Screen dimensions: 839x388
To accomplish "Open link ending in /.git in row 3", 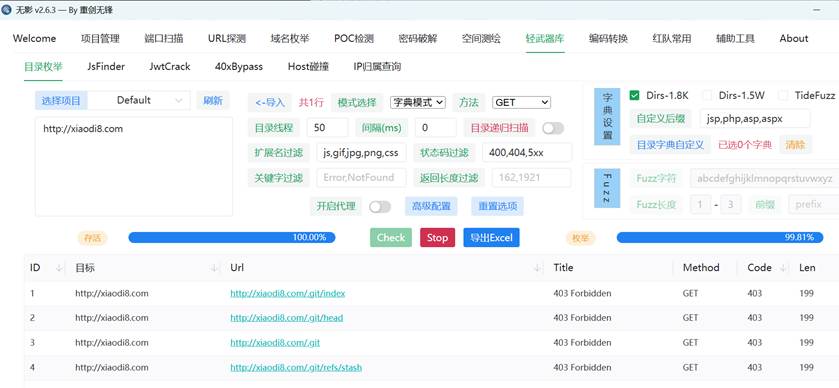I will (x=275, y=343).
